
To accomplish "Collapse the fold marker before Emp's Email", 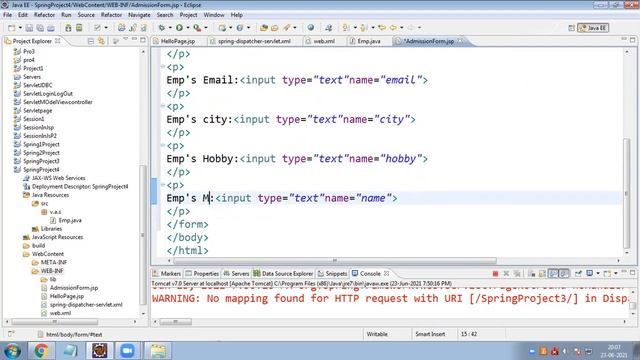I will [x=162, y=67].
